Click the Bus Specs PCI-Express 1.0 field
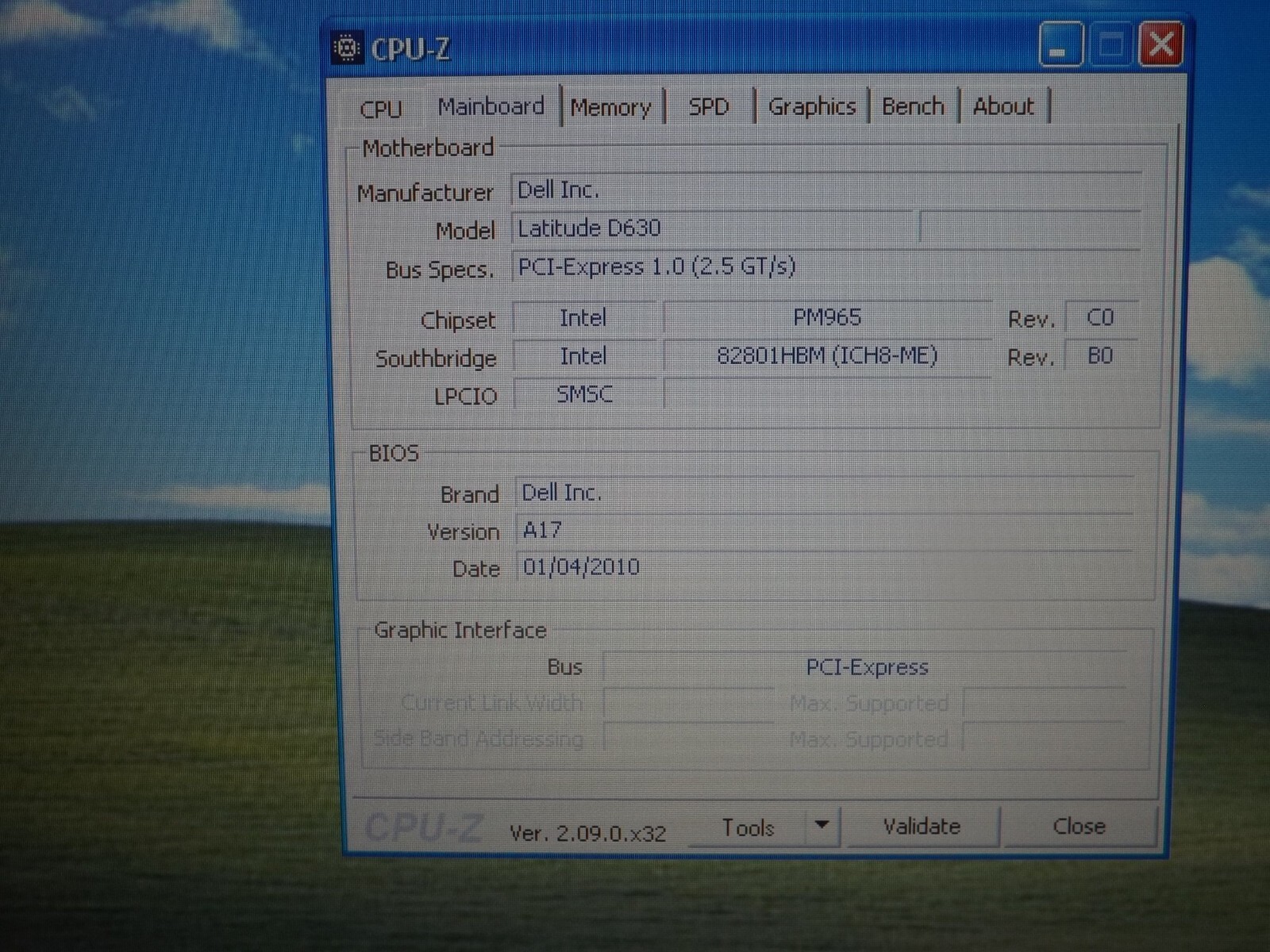Viewport: 1270px width, 952px height. 825,267
